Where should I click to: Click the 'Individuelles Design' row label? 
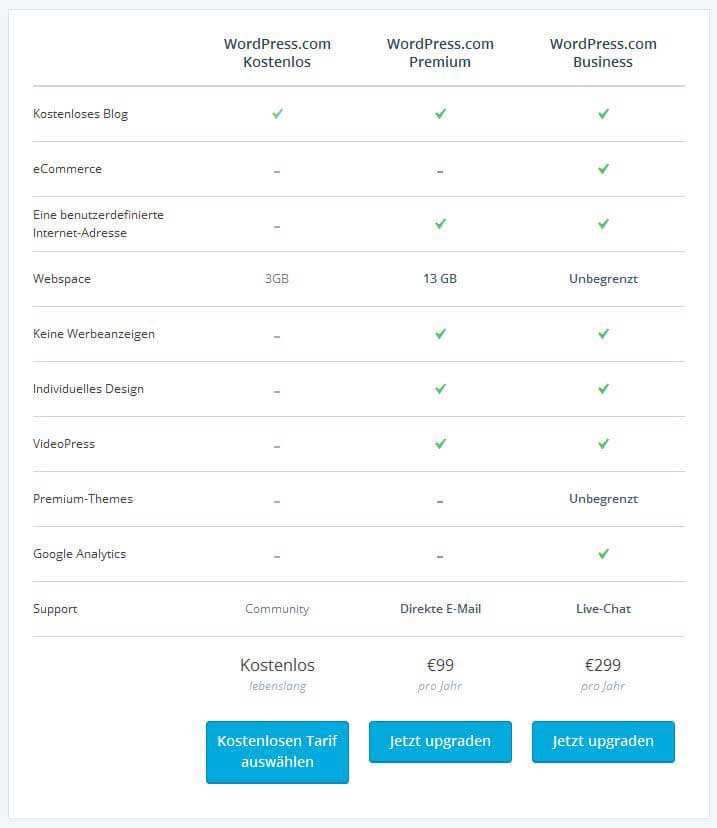pyautogui.click(x=88, y=389)
